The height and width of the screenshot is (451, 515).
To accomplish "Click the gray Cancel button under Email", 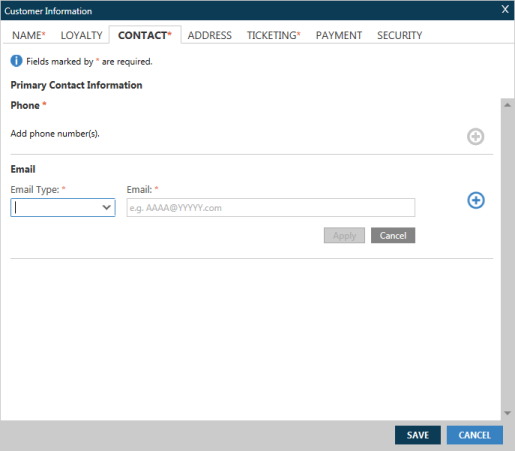I will click(x=393, y=235).
